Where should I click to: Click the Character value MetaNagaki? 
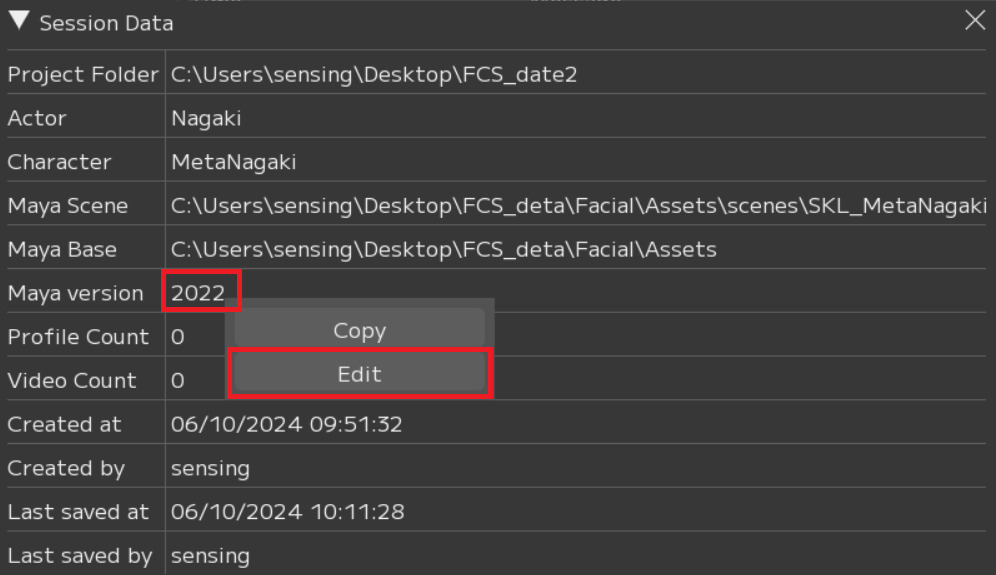(233, 162)
